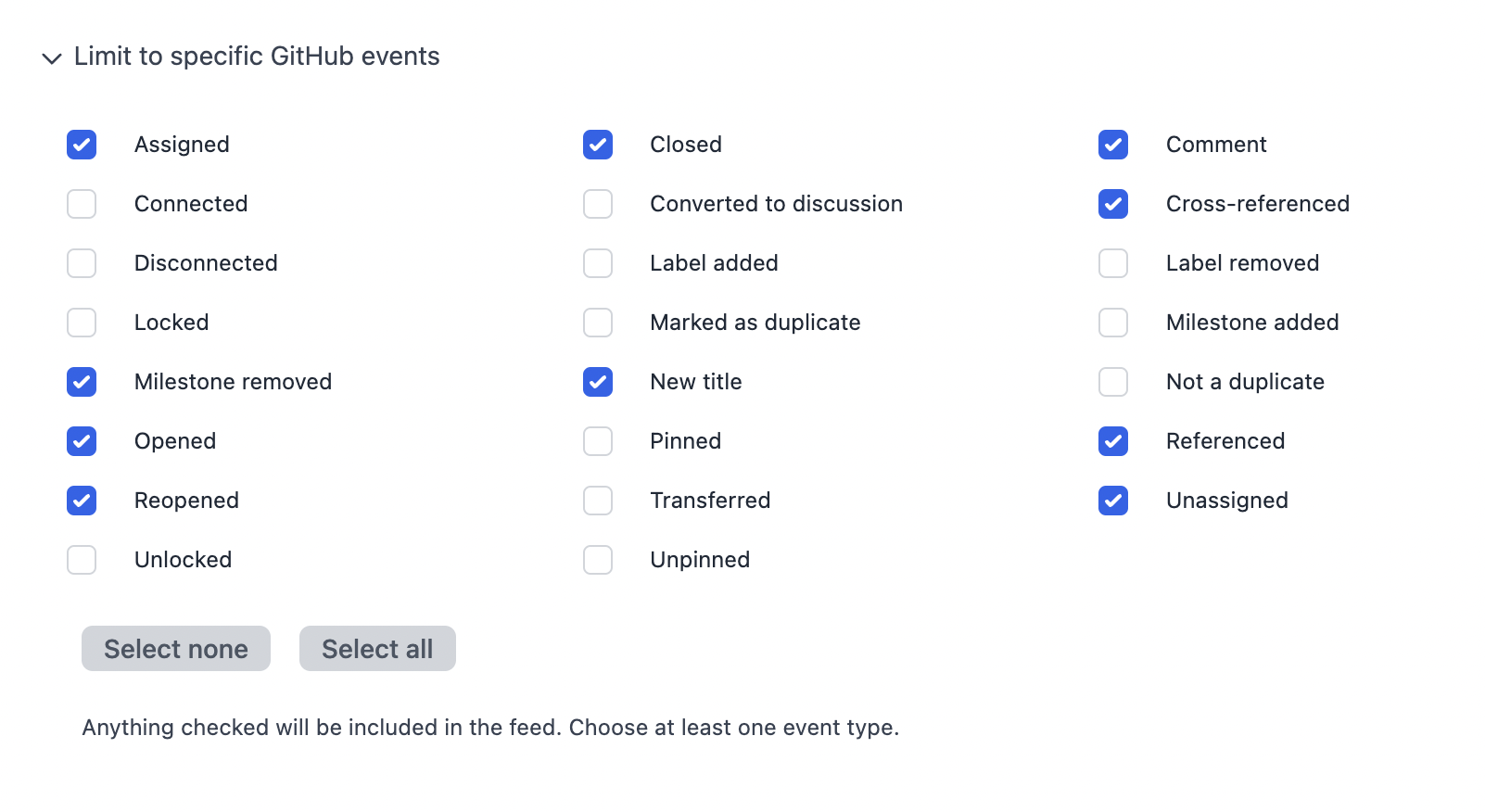Uncheck the Assigned event checkbox
This screenshot has width=1485, height=812.
(82, 145)
